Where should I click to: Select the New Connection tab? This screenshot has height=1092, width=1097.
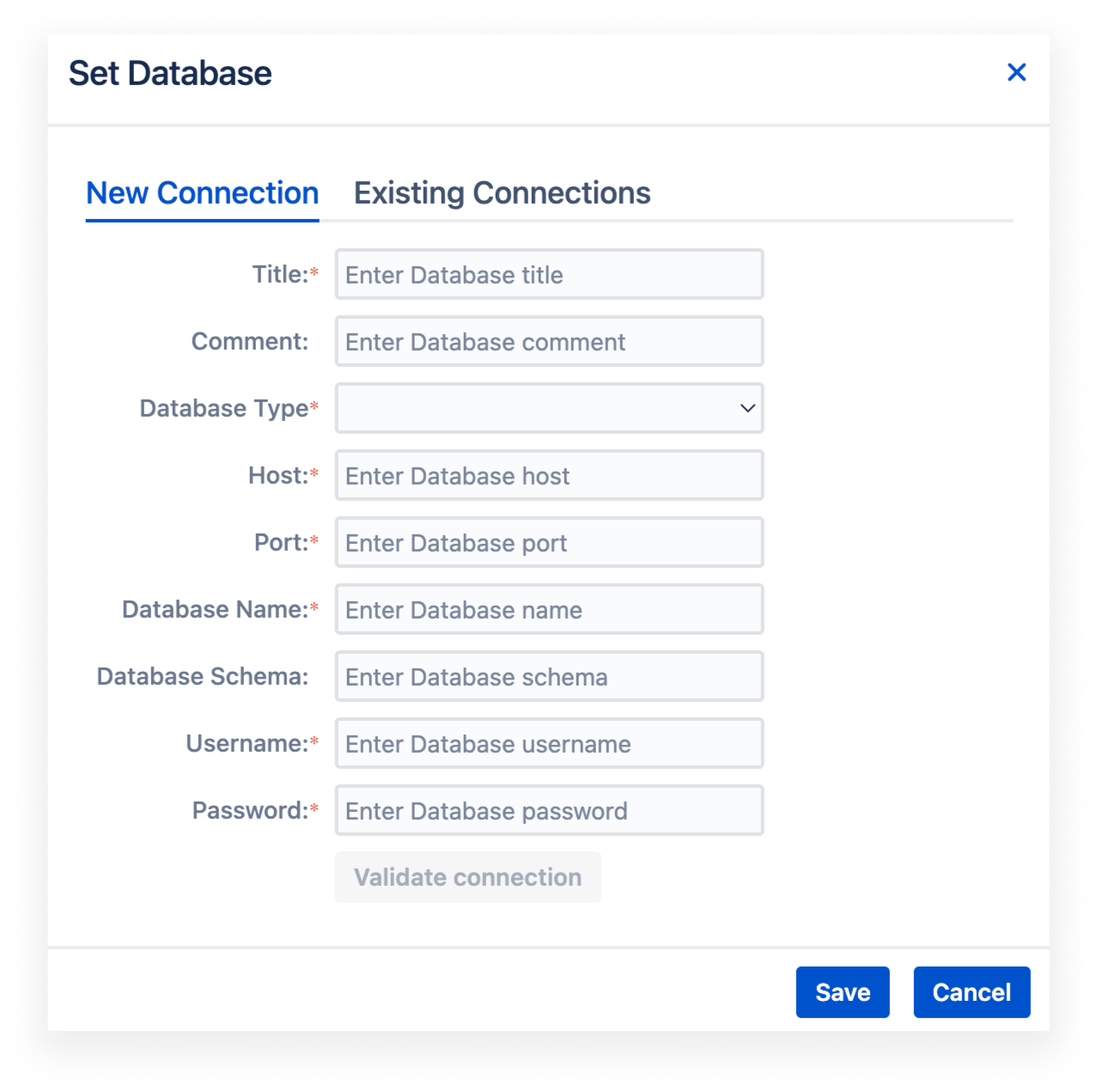[202, 192]
